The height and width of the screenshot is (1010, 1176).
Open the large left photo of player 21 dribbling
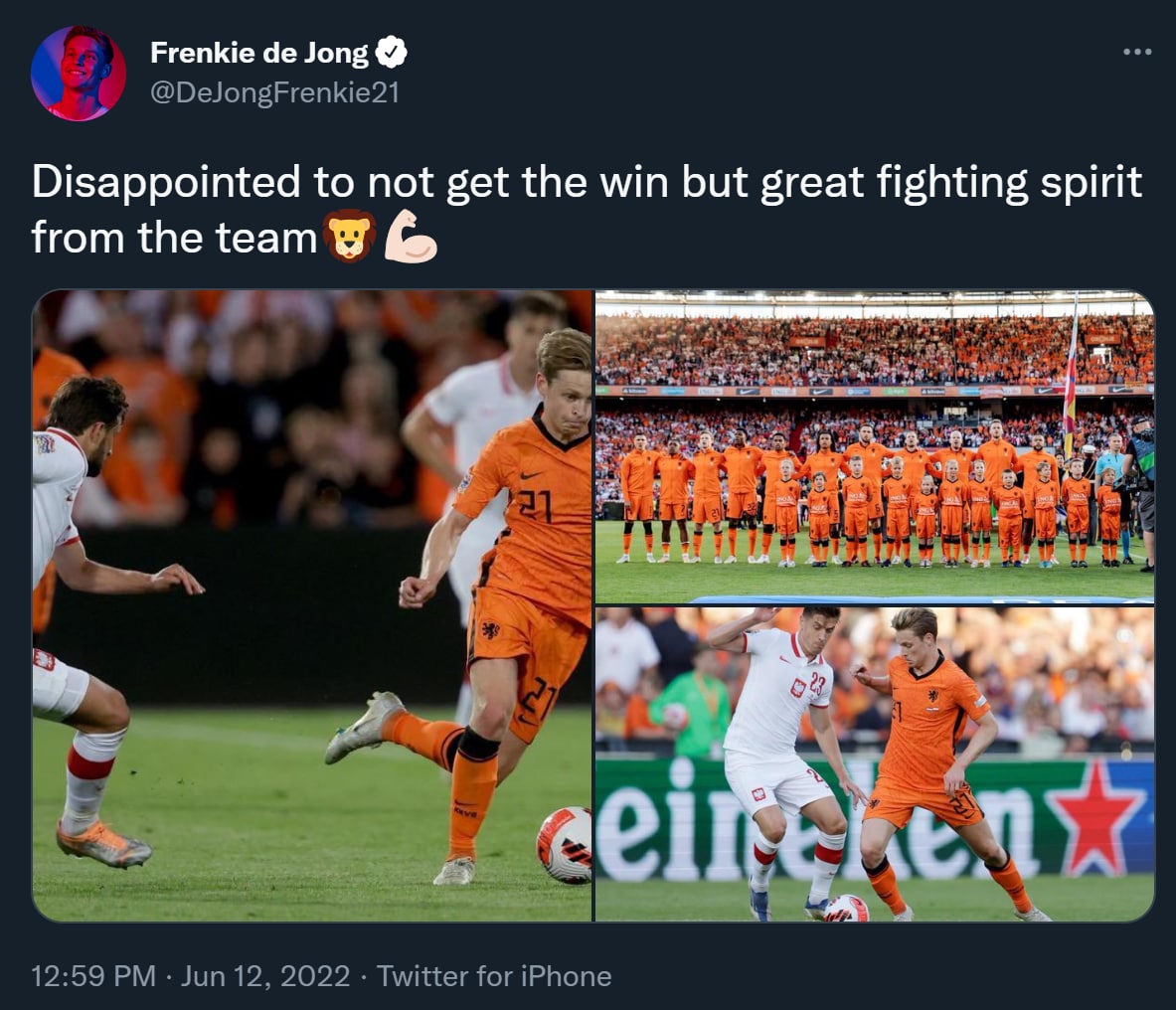(312, 605)
